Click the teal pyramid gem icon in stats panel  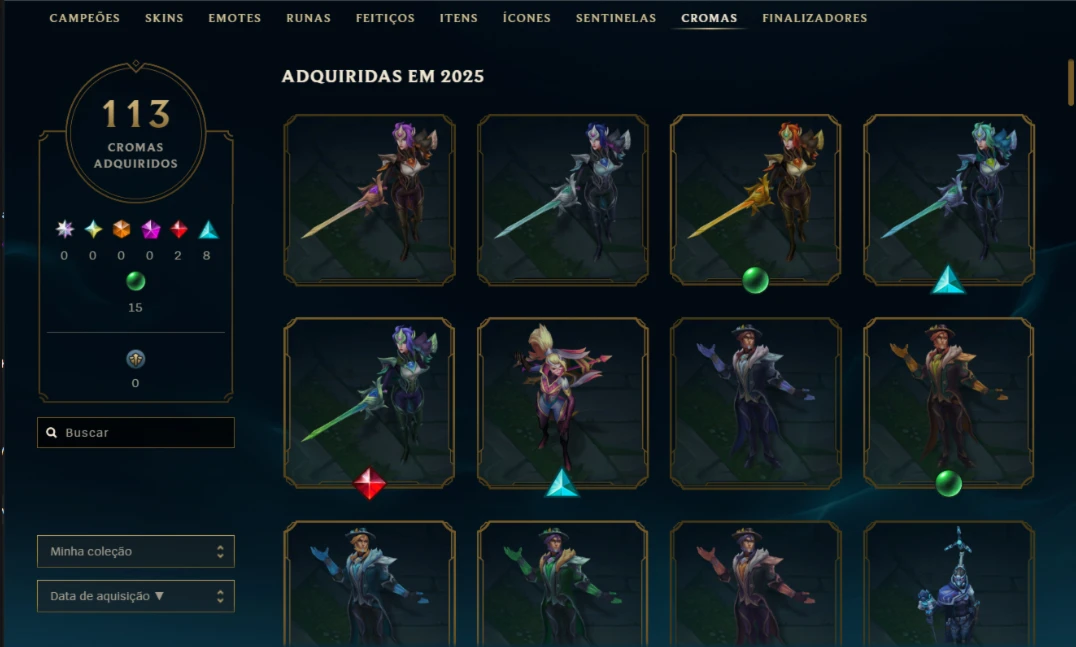209,229
